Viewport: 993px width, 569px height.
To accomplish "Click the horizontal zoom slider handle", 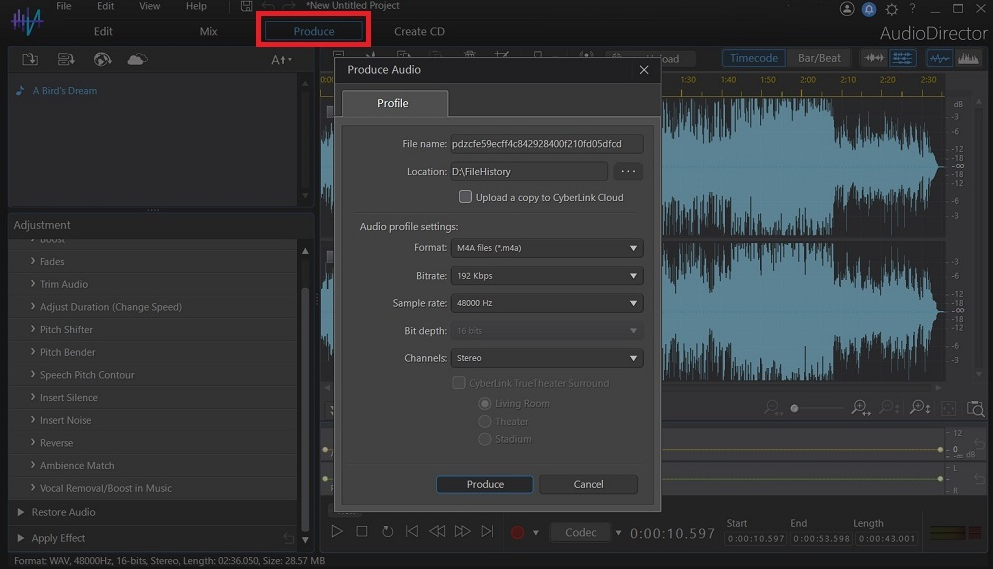I will 794,409.
